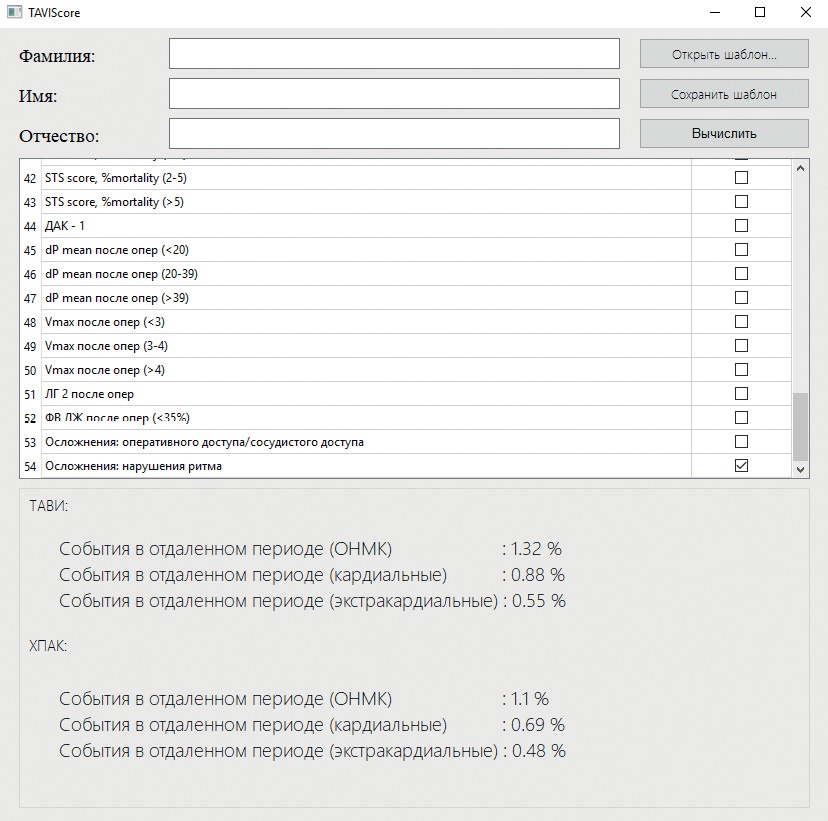
Task: Check 'dP mean после опер (20-39)' box
Action: click(741, 273)
